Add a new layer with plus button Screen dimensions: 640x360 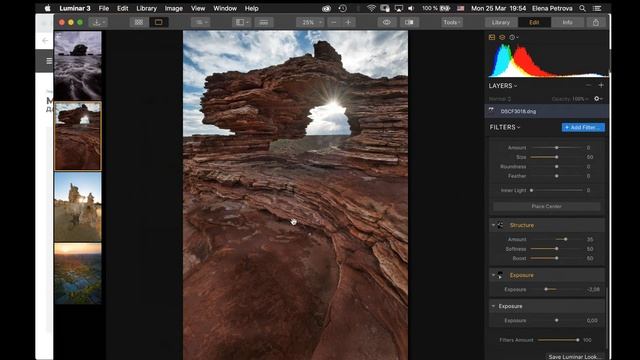coord(601,85)
